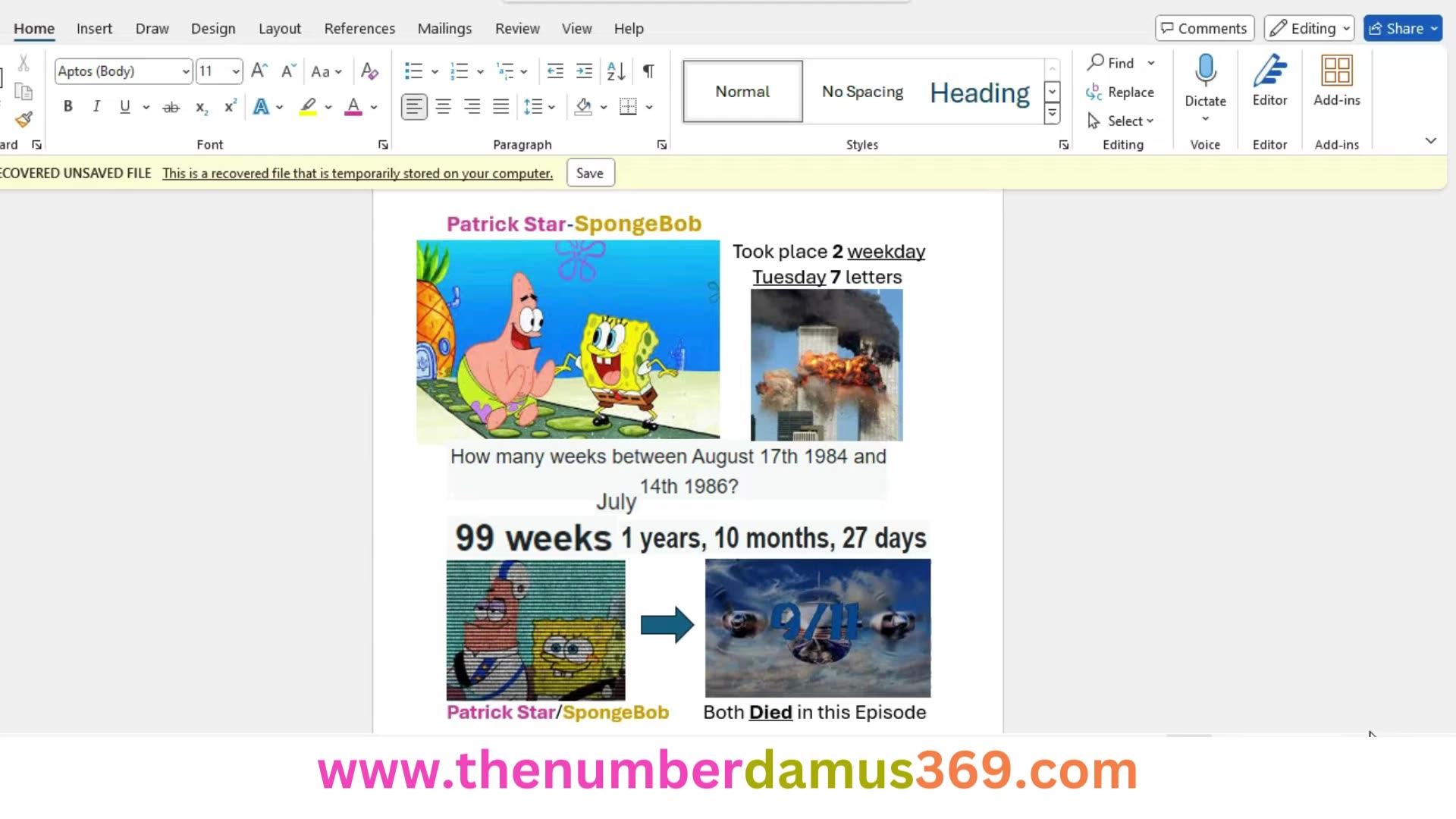Select the Heading style in Styles gallery
The width and height of the screenshot is (1456, 819).
[980, 92]
